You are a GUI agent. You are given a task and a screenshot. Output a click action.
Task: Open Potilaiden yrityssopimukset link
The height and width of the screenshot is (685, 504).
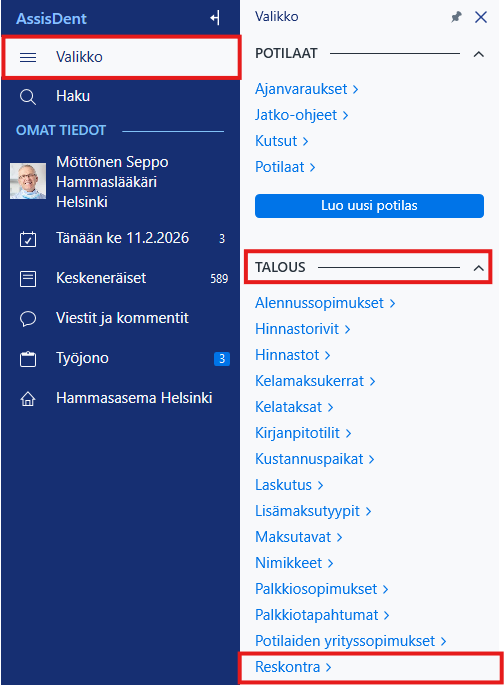coord(351,641)
